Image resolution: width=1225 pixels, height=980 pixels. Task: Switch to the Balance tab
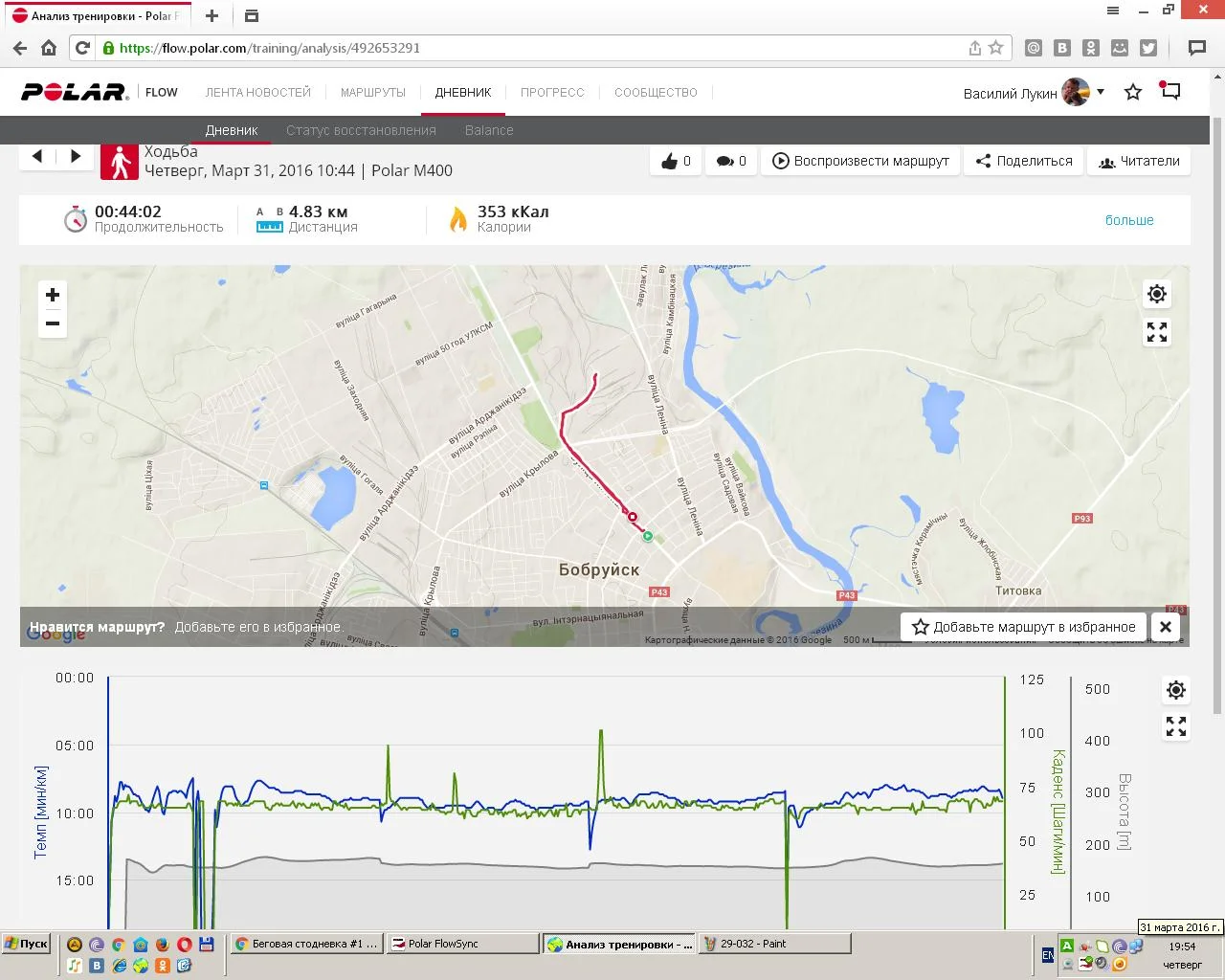click(489, 130)
